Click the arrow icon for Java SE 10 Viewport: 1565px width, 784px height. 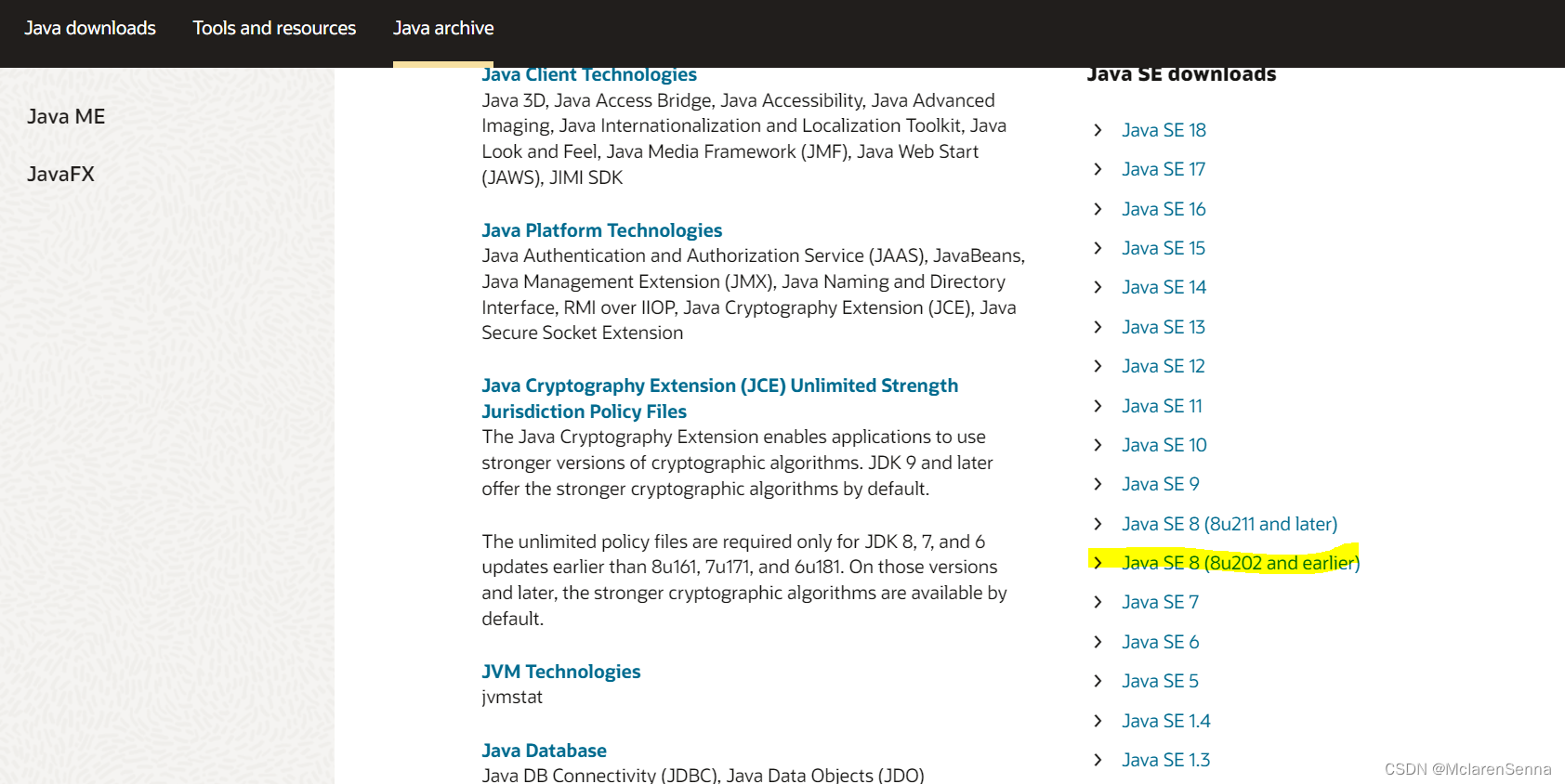coord(1098,445)
